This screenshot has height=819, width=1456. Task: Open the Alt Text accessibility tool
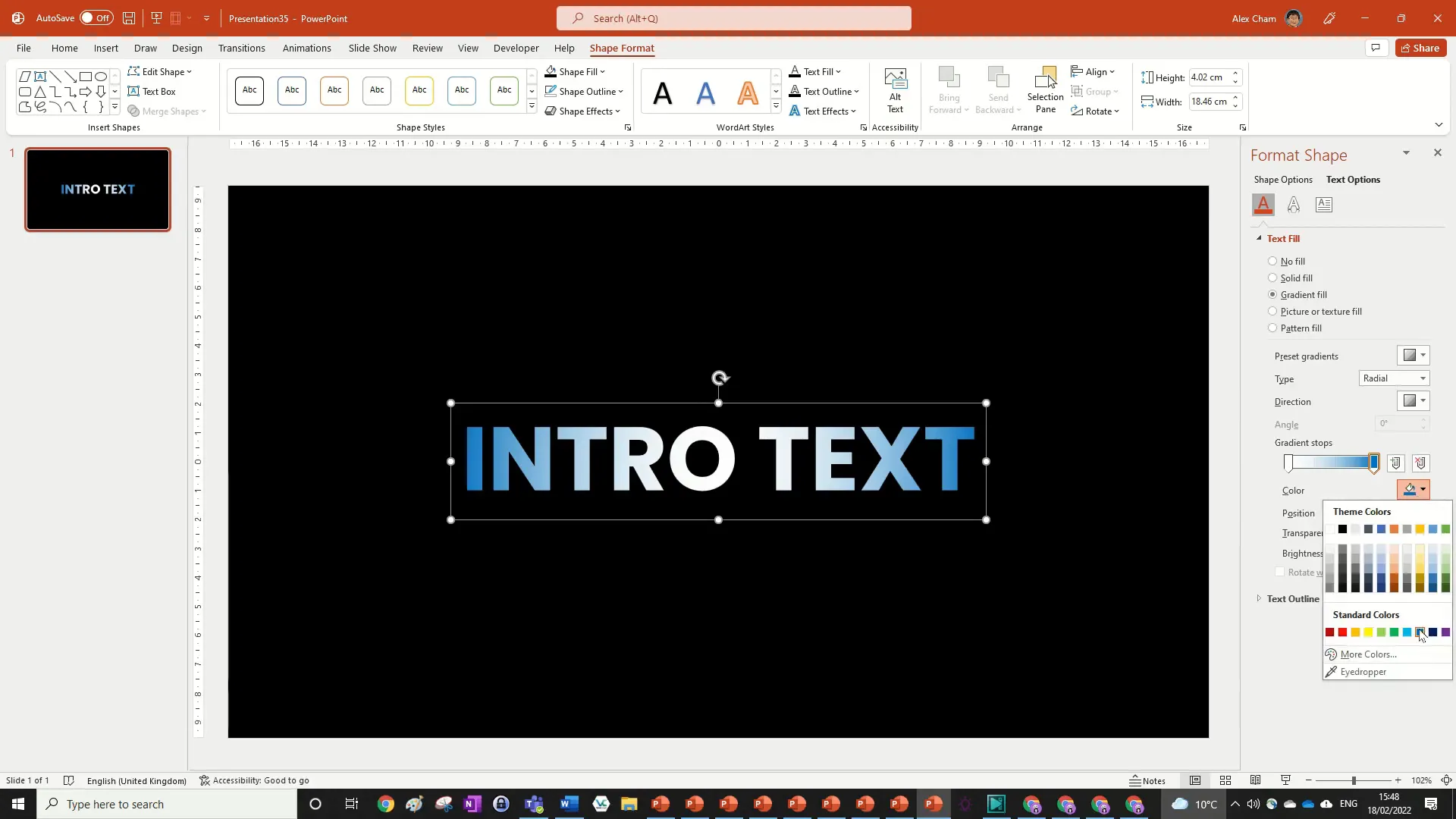coord(895,90)
